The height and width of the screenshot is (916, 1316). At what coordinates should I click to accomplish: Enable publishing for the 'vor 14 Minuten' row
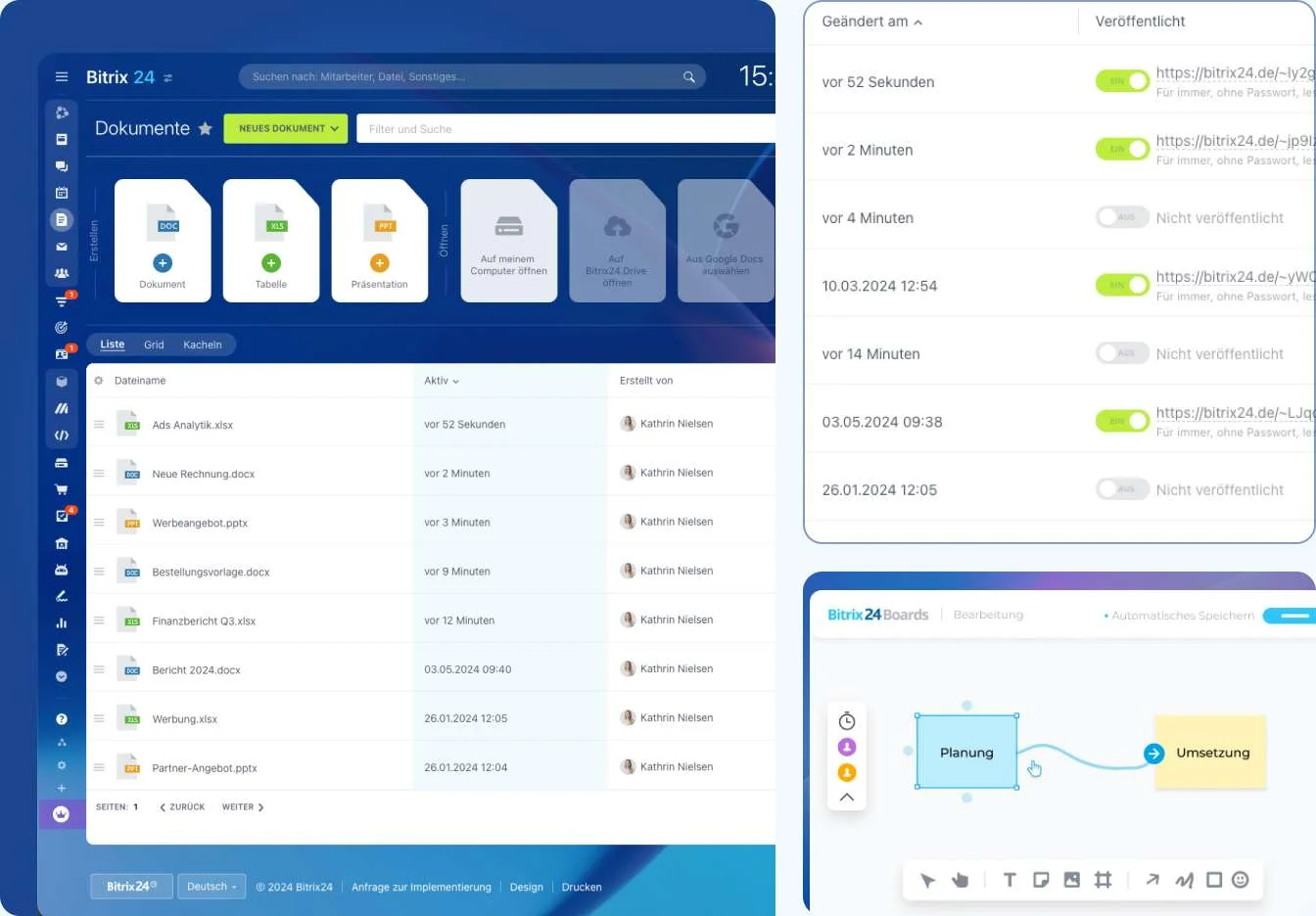(x=1122, y=353)
